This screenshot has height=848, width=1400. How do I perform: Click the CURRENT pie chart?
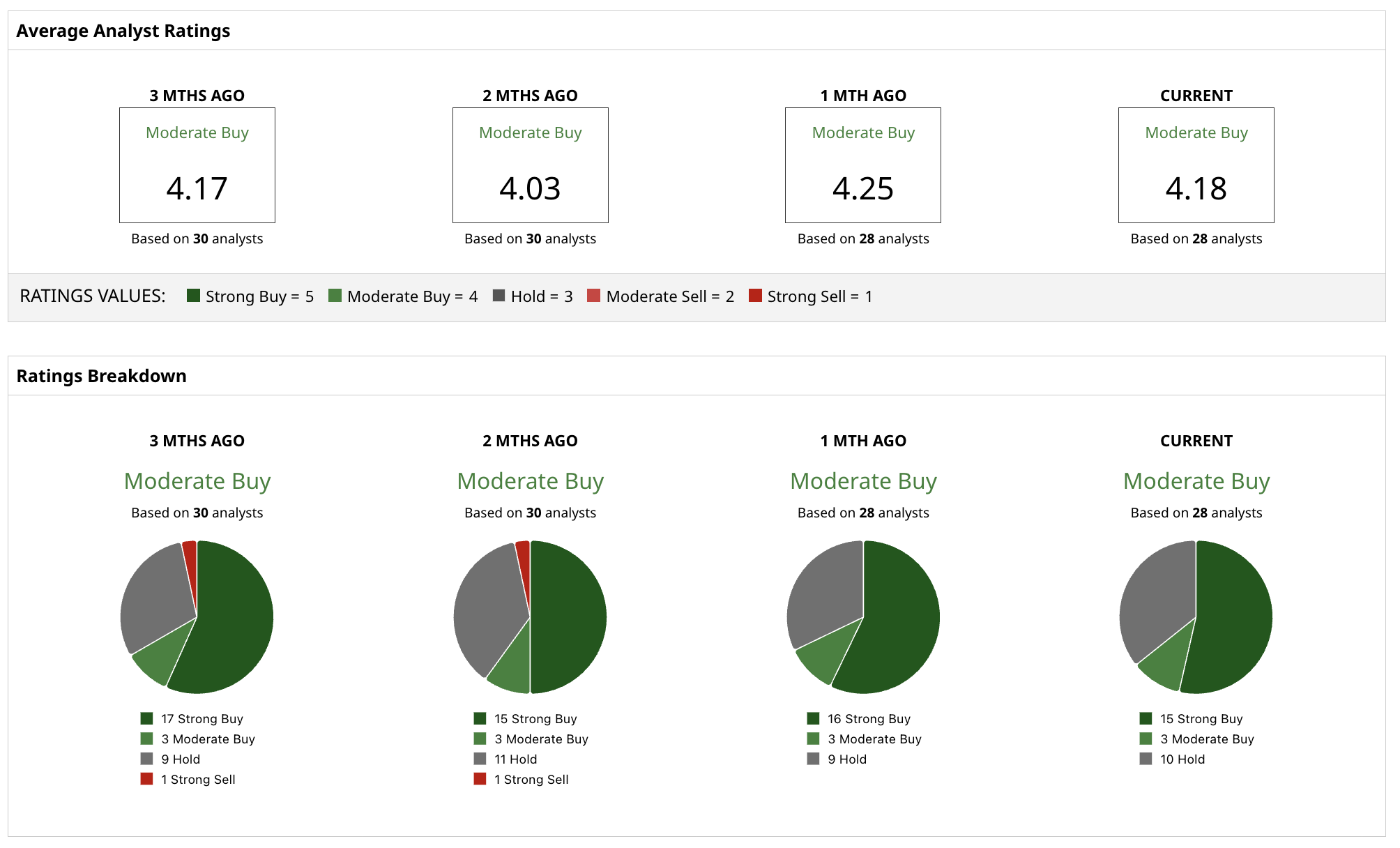[x=1196, y=617]
